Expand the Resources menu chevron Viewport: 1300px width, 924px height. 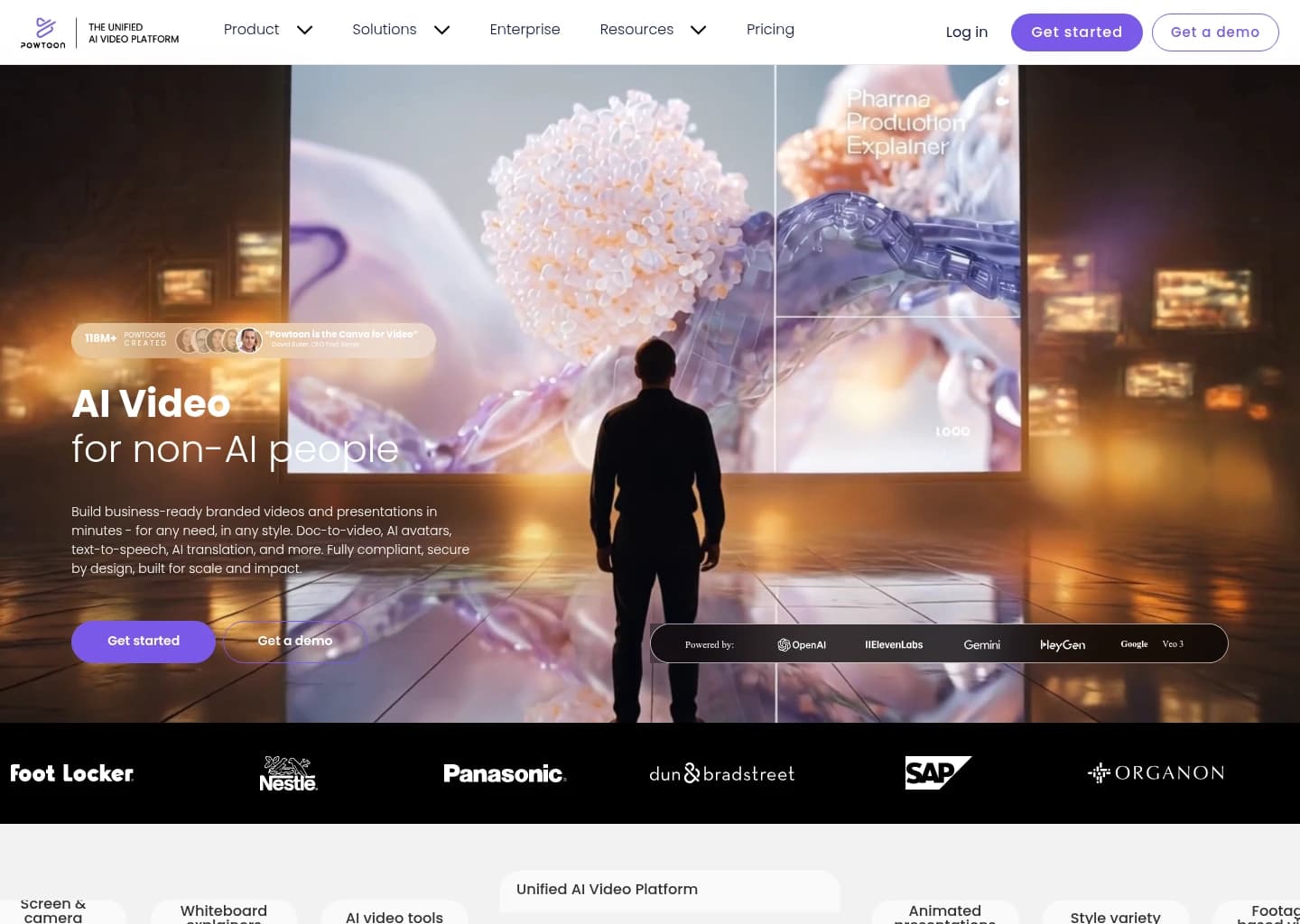click(698, 30)
